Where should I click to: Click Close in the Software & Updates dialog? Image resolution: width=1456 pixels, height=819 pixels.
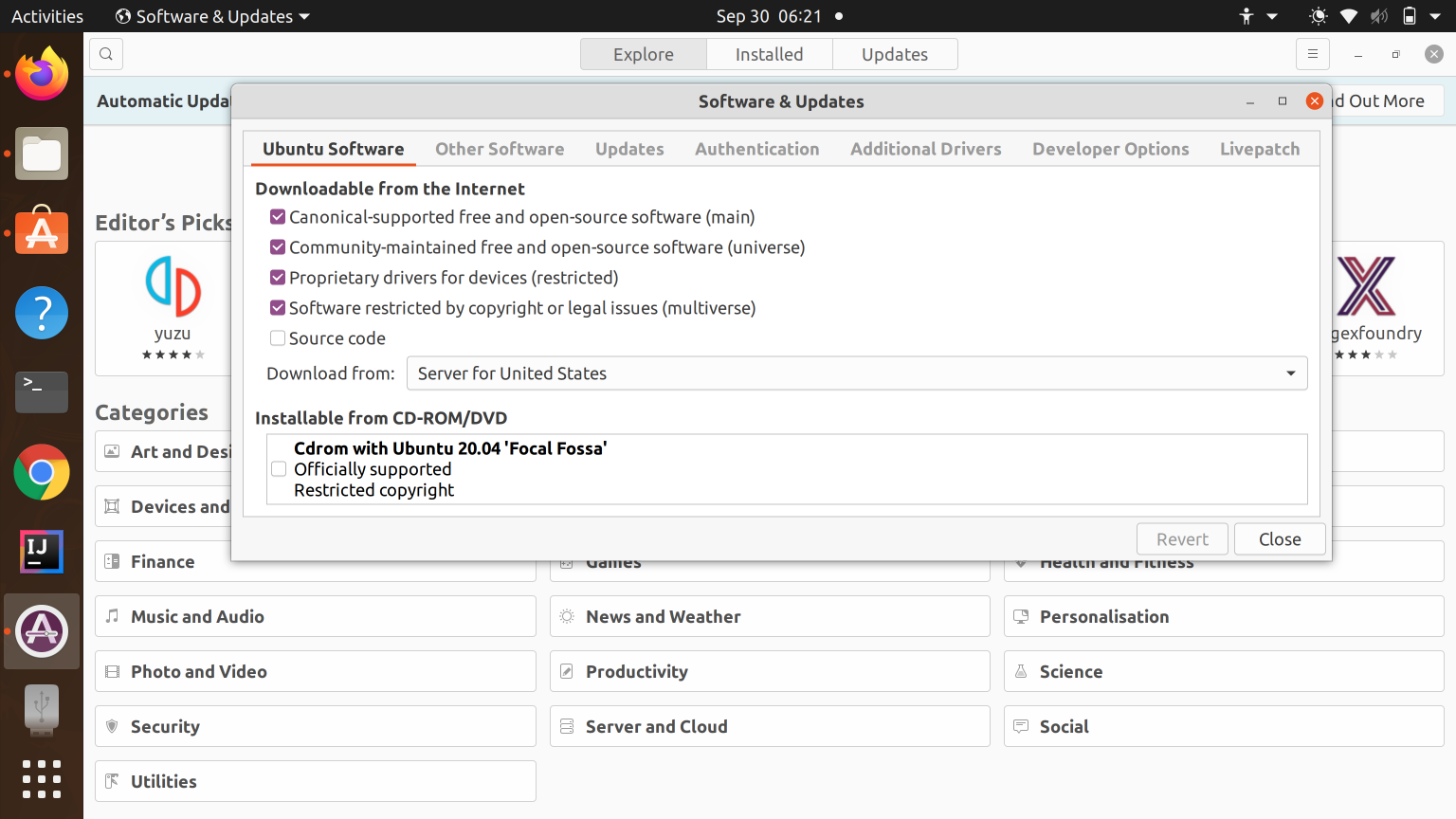1279,538
